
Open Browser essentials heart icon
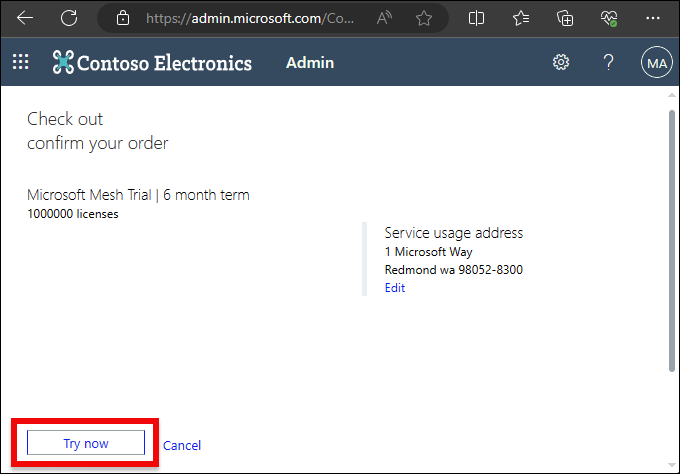click(609, 18)
